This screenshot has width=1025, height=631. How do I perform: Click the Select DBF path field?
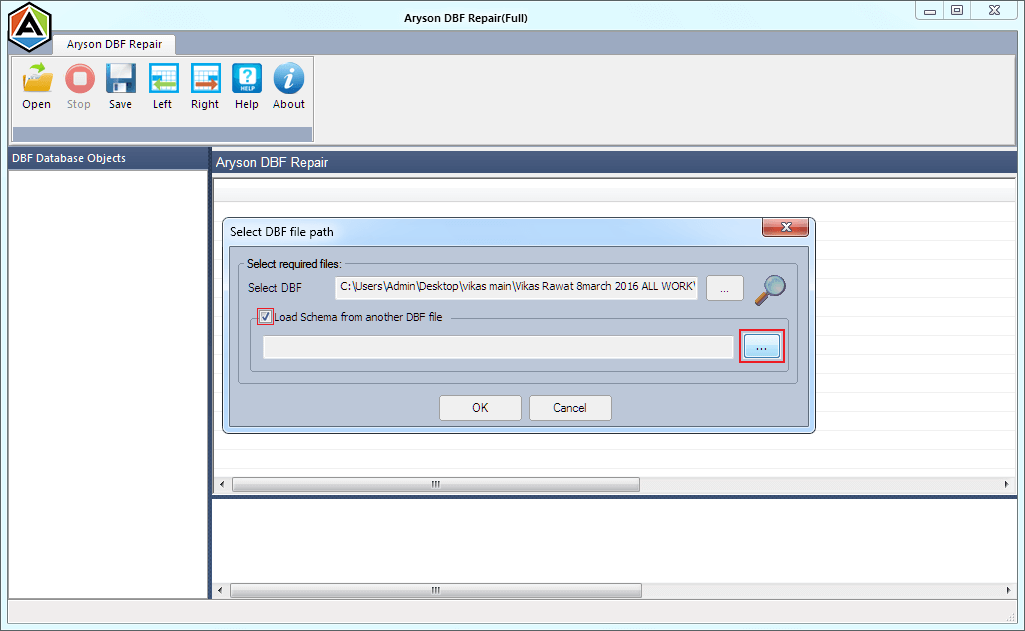click(x=516, y=288)
